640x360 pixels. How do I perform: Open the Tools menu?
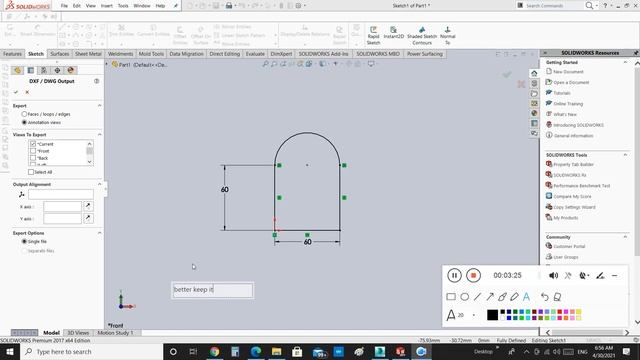coord(123,6)
